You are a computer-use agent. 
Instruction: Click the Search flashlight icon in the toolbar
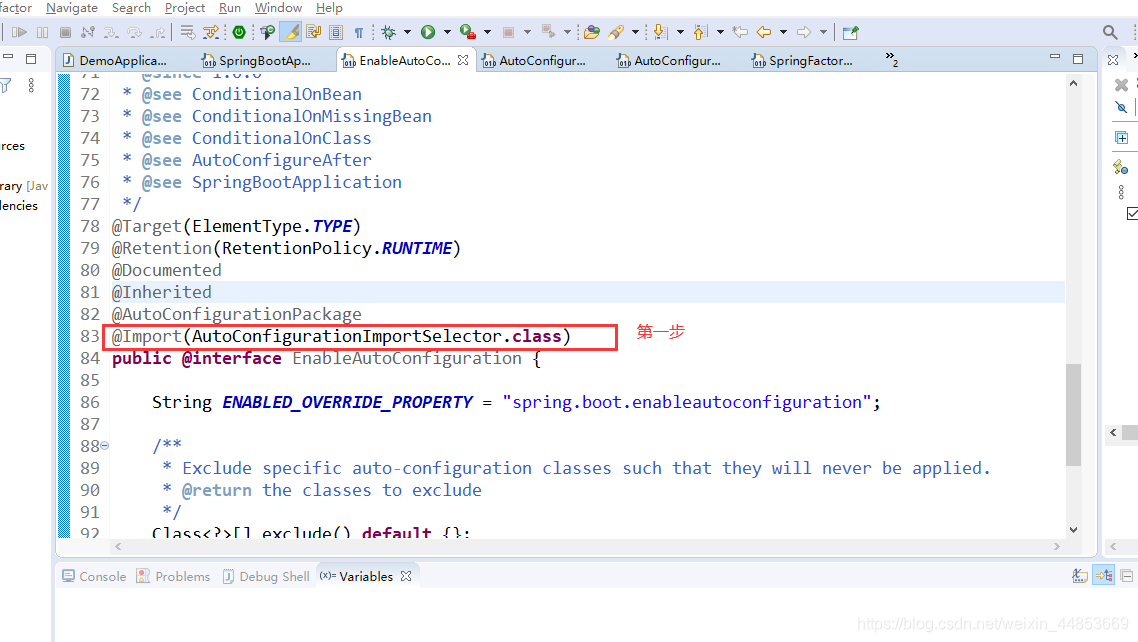click(x=616, y=32)
